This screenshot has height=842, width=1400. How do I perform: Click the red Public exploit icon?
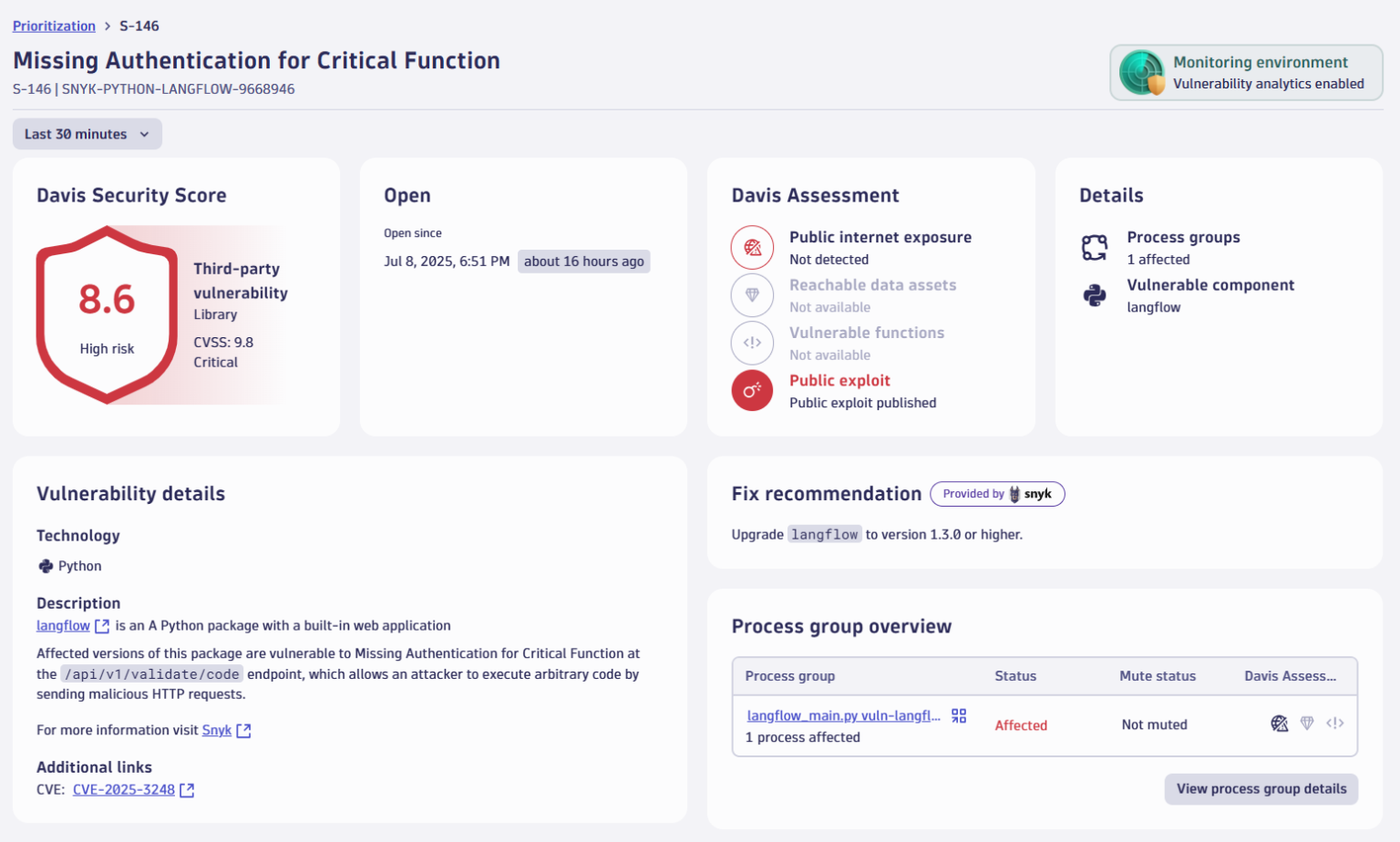pyautogui.click(x=751, y=390)
